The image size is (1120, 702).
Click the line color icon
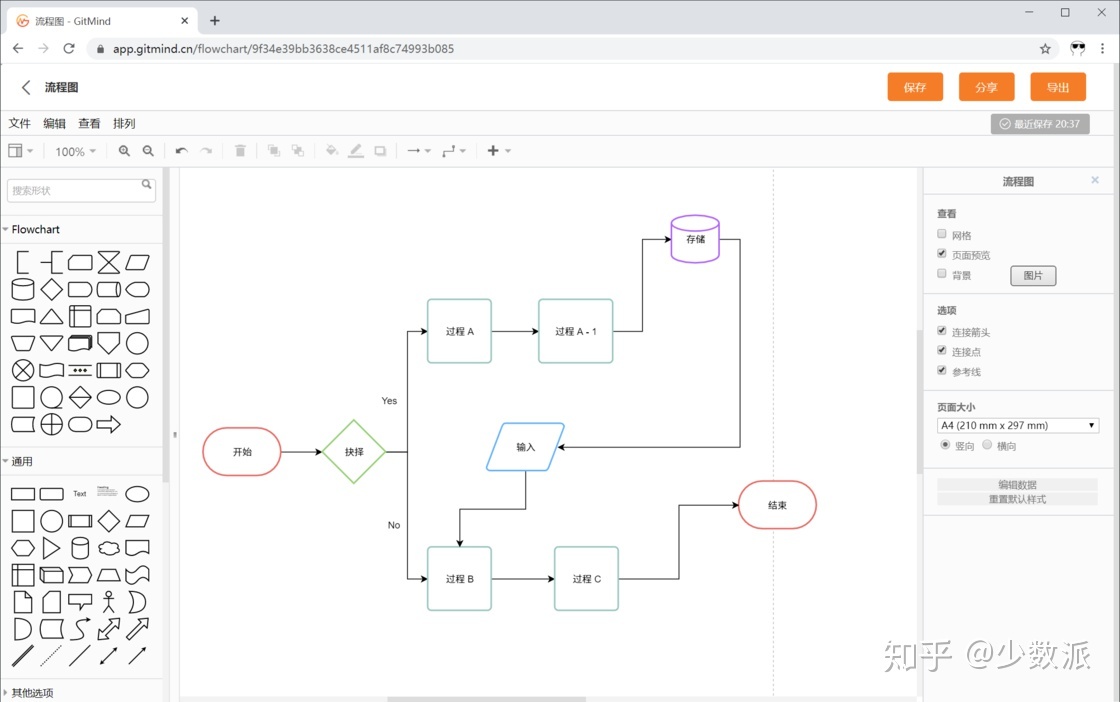(x=356, y=151)
